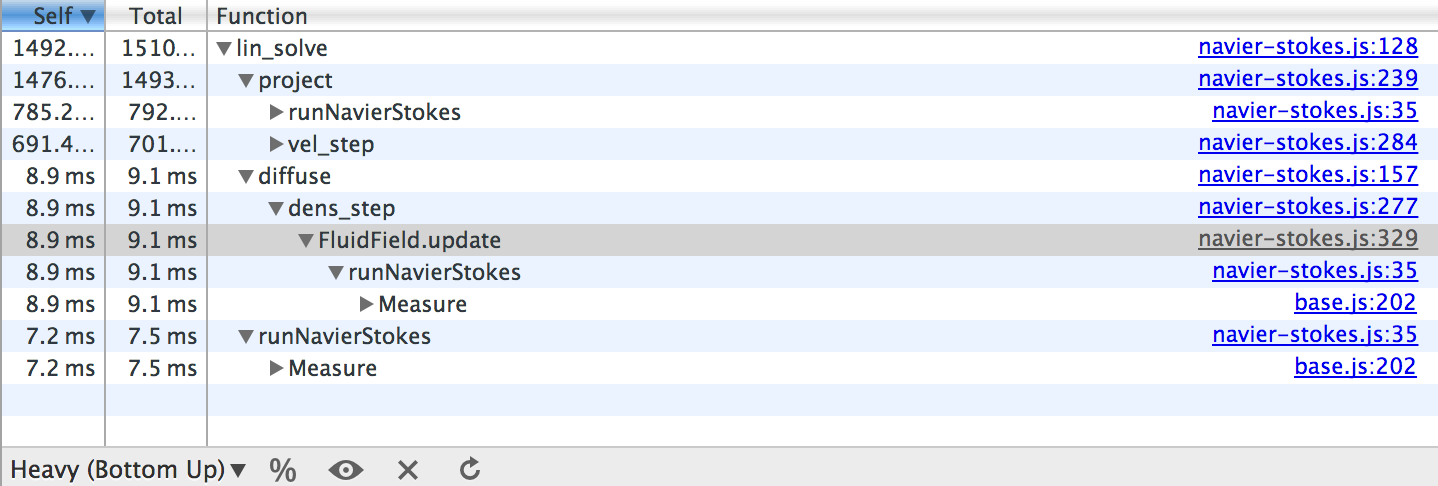
Task: Open the navier-stokes.js:128 link
Action: pyautogui.click(x=1307, y=48)
